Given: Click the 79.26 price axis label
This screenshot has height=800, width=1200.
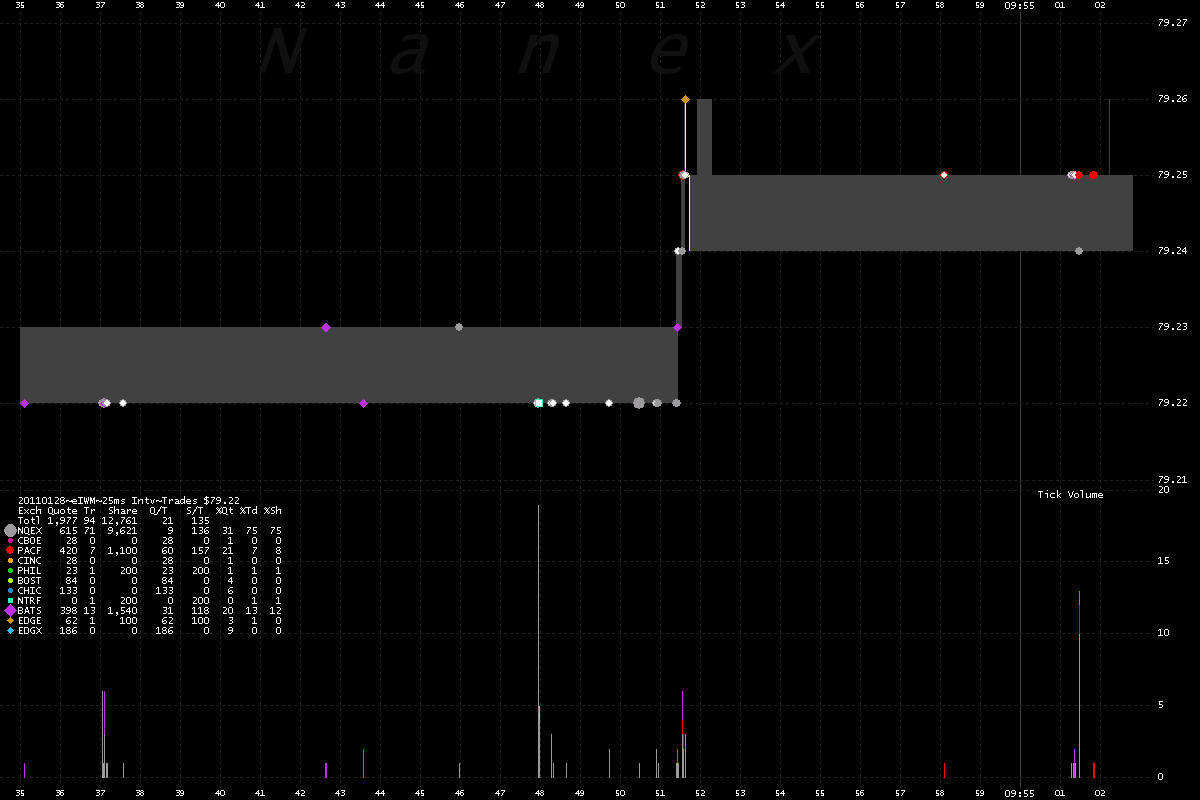Looking at the screenshot, I should [x=1172, y=99].
